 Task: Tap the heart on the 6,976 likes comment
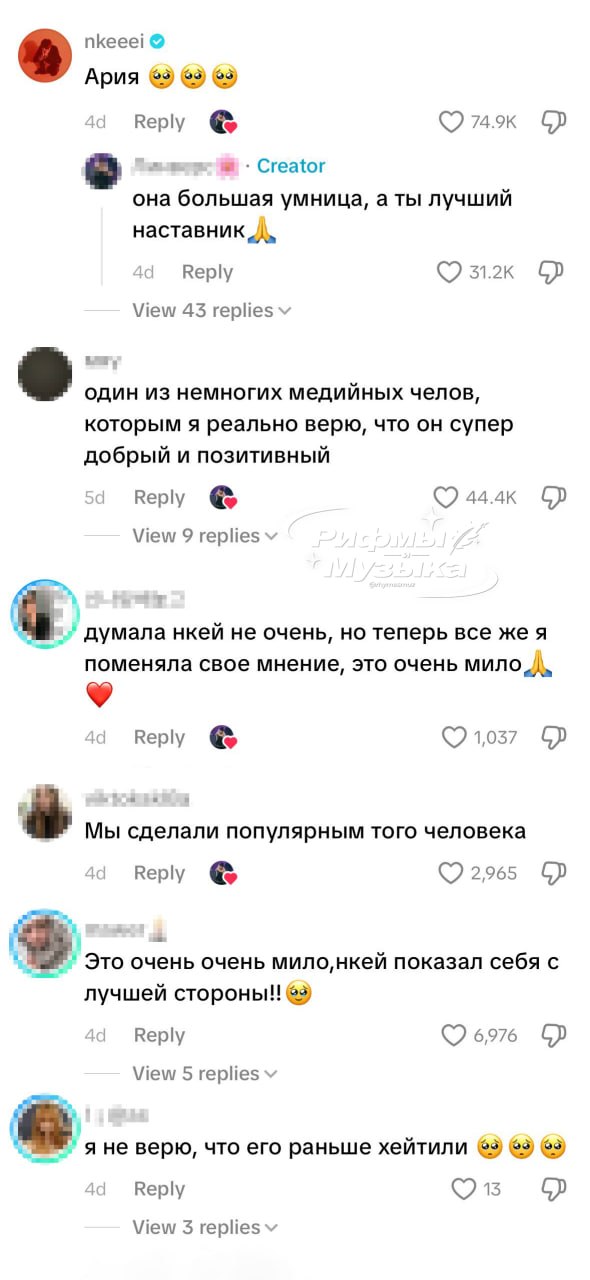(454, 1035)
